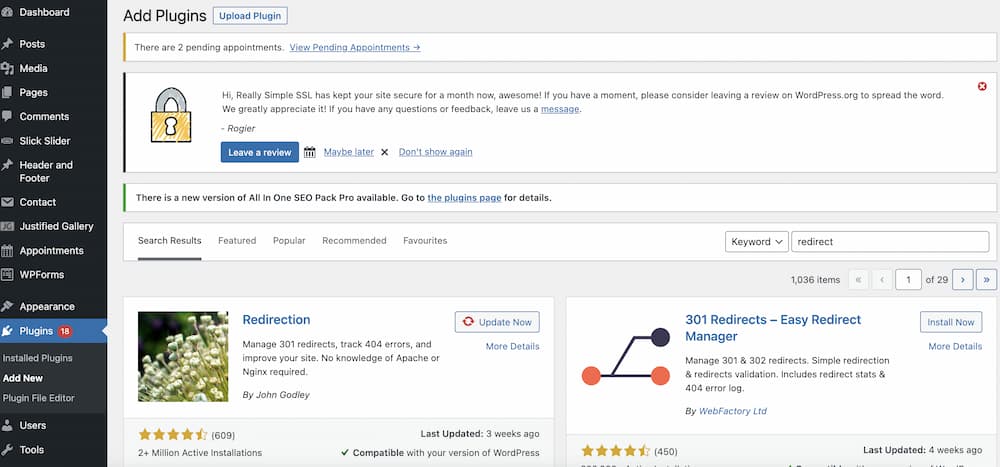Click the Plugins update count badge 18

[65, 331]
